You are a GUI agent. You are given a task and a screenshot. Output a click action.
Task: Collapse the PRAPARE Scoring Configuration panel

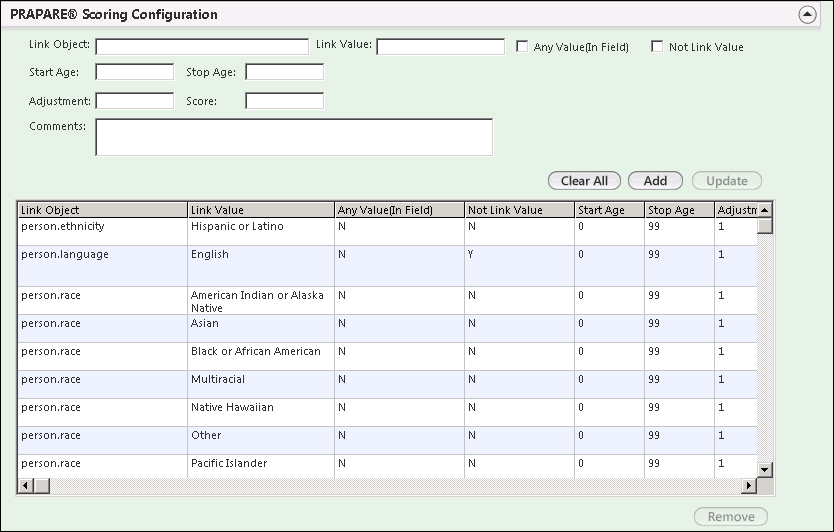807,14
